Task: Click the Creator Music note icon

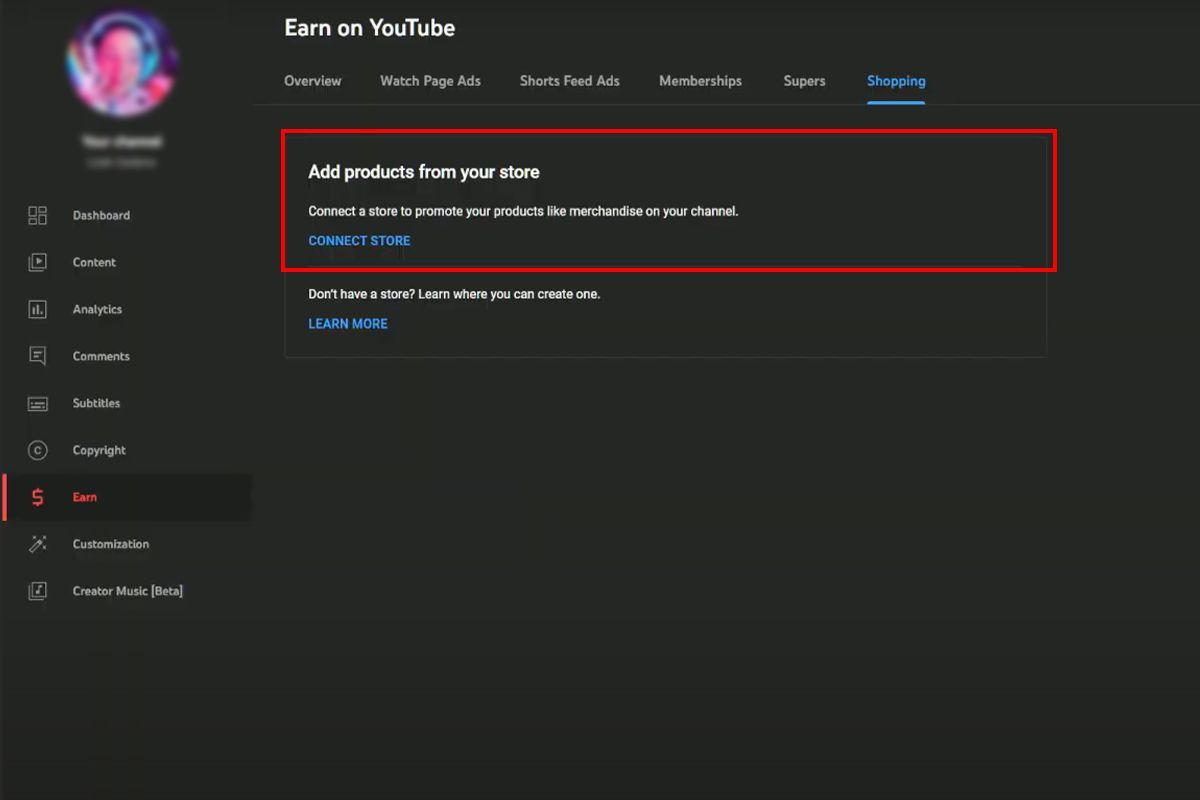Action: (37, 591)
